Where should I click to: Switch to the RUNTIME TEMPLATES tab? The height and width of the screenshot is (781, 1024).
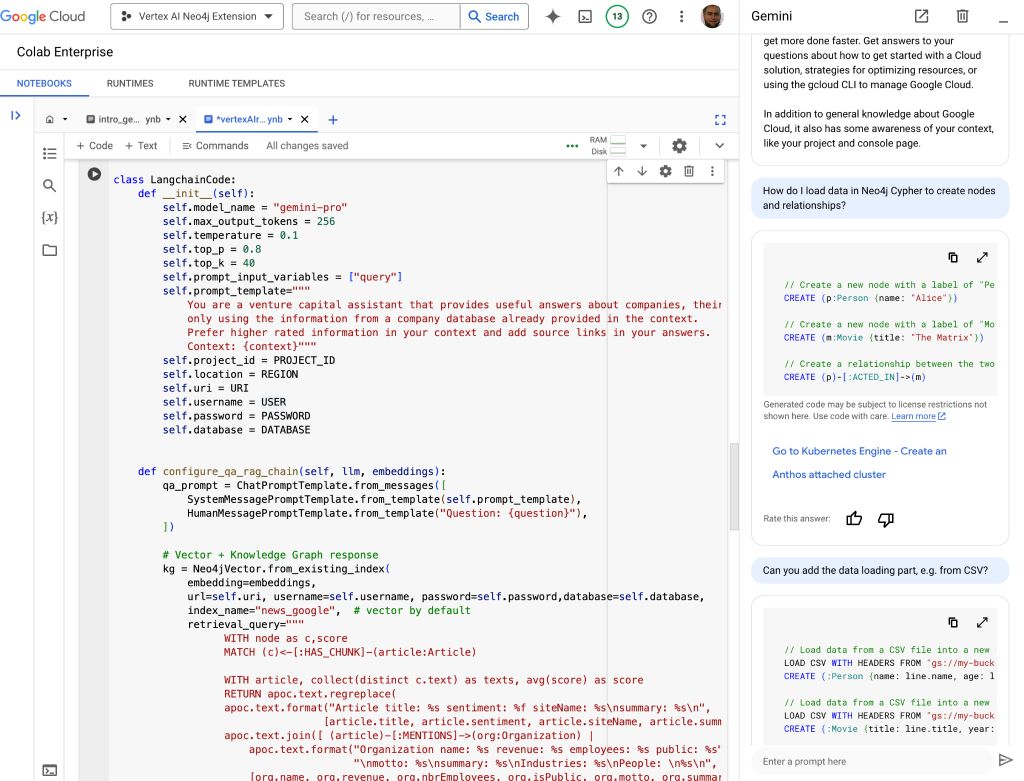[236, 84]
